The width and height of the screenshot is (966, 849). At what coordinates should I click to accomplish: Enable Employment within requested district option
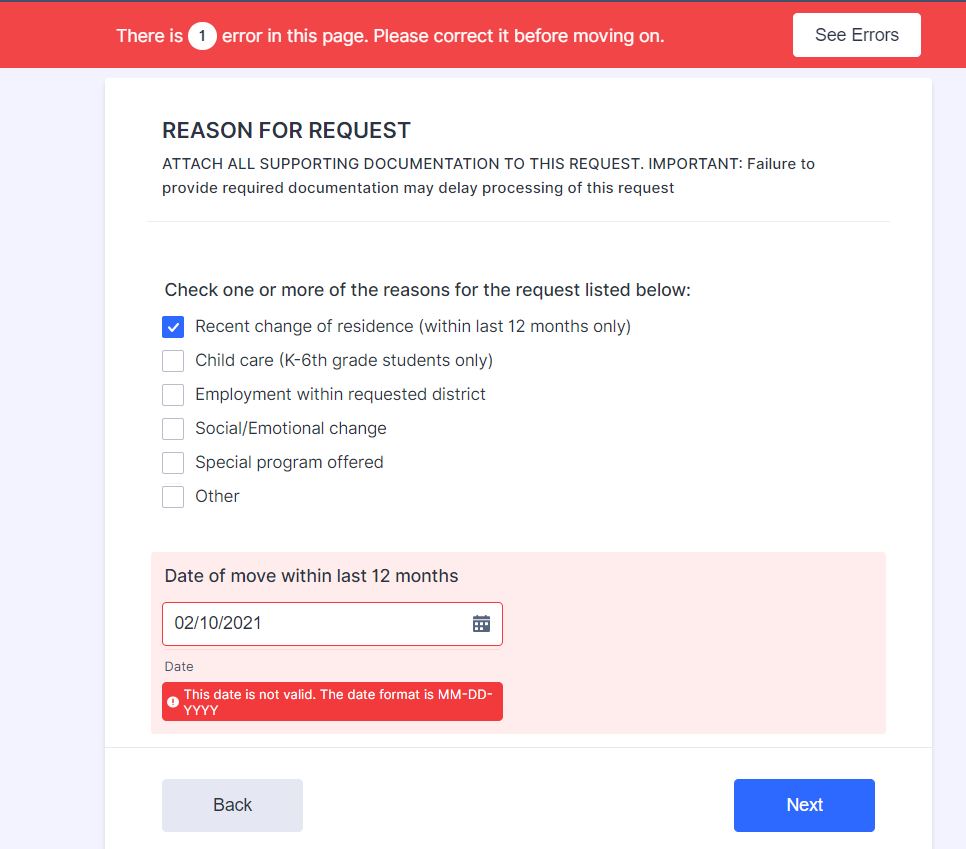click(x=173, y=394)
